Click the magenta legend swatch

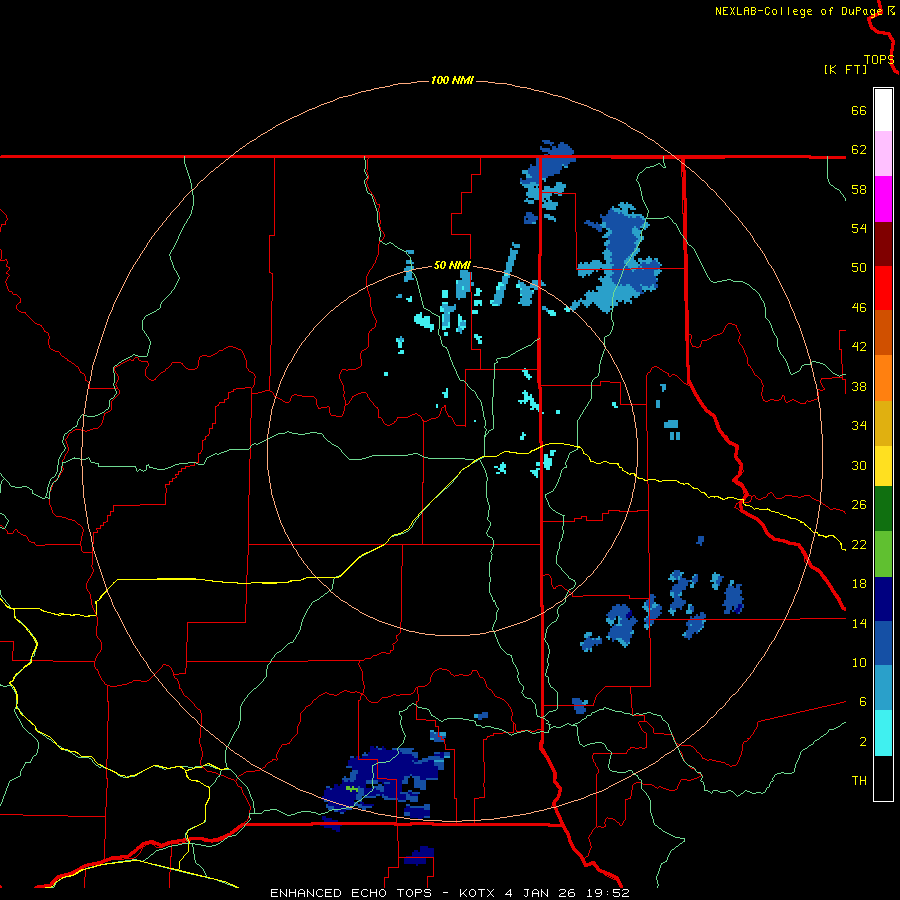[883, 199]
